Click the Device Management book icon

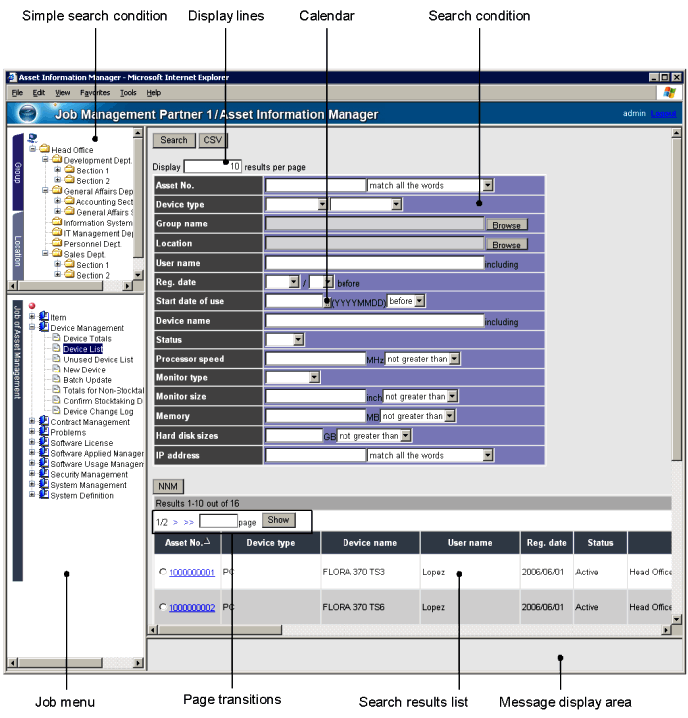pos(44,326)
